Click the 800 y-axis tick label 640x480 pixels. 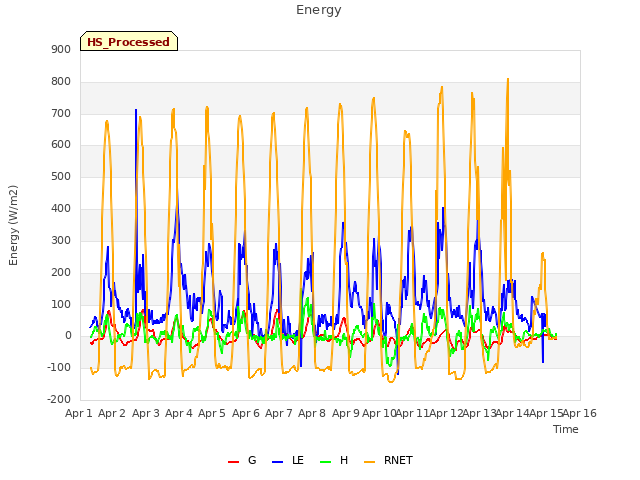point(61,82)
